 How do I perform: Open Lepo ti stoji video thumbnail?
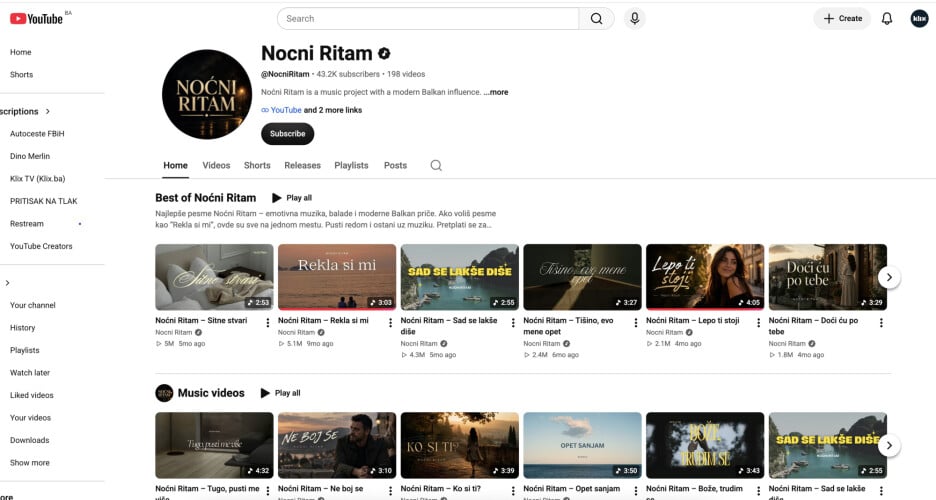coord(705,277)
